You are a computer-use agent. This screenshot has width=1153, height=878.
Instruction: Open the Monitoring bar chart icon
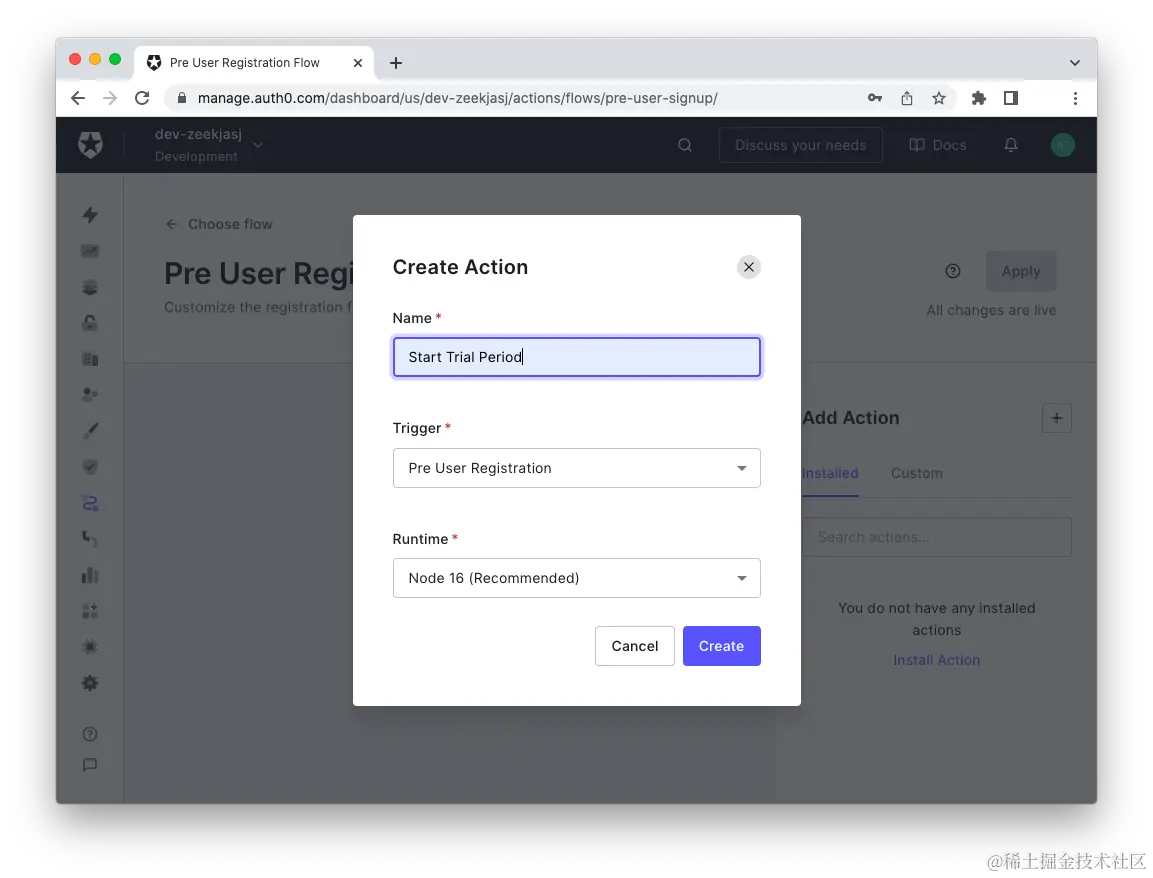[90, 574]
